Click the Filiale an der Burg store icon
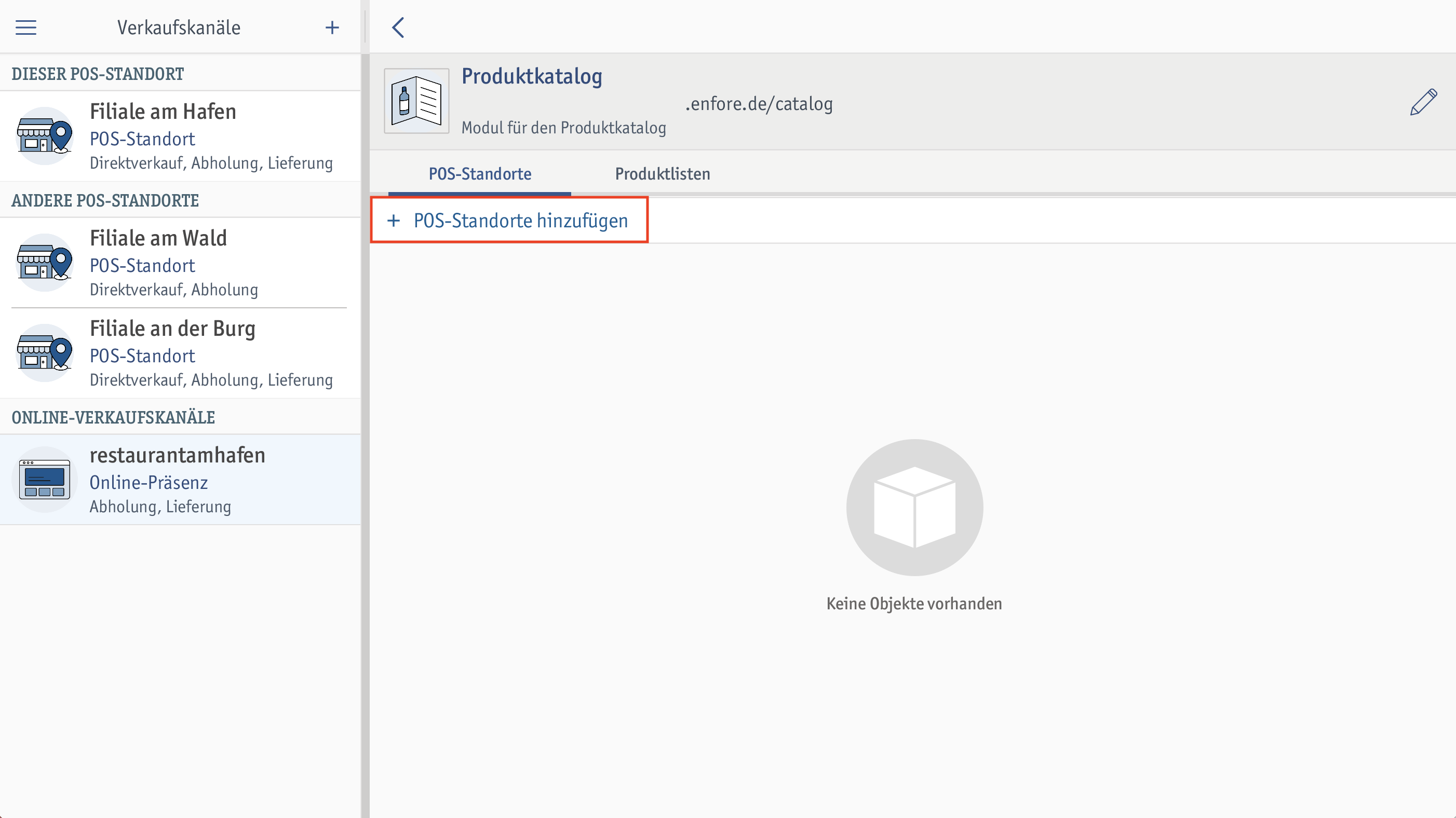This screenshot has height=818, width=1456. click(45, 353)
